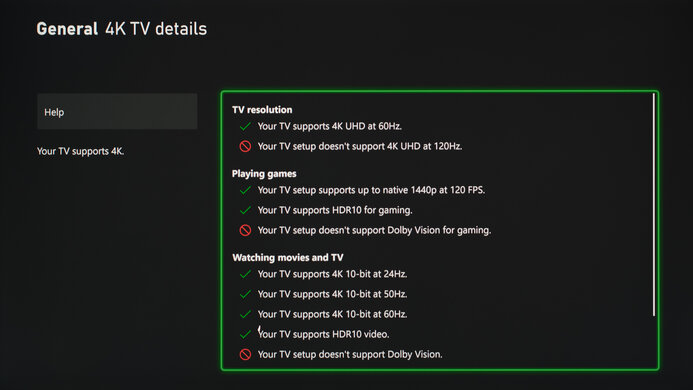
Task: Click the details panel vertical scrollbar
Action: point(654,205)
